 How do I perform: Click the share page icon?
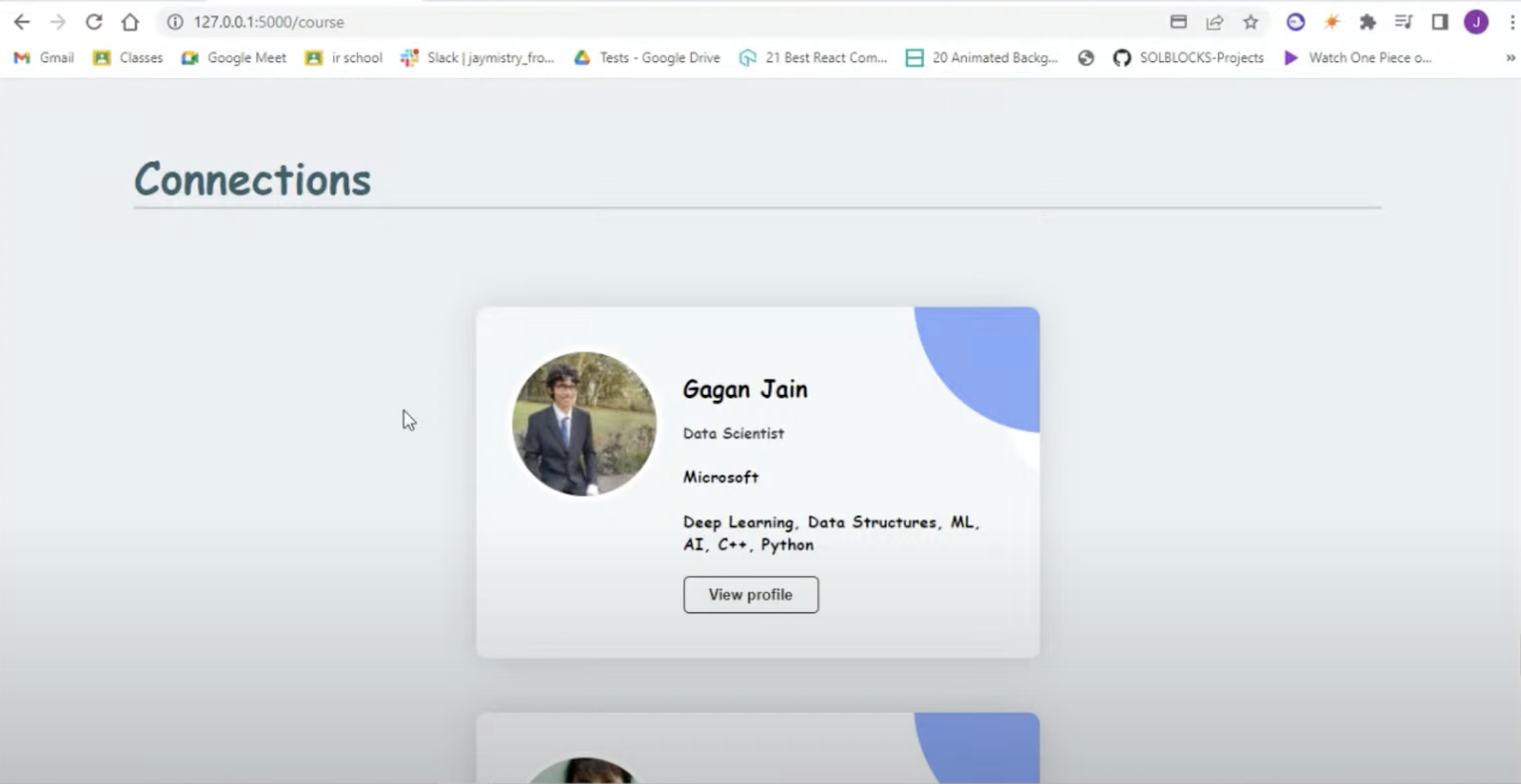(x=1214, y=22)
